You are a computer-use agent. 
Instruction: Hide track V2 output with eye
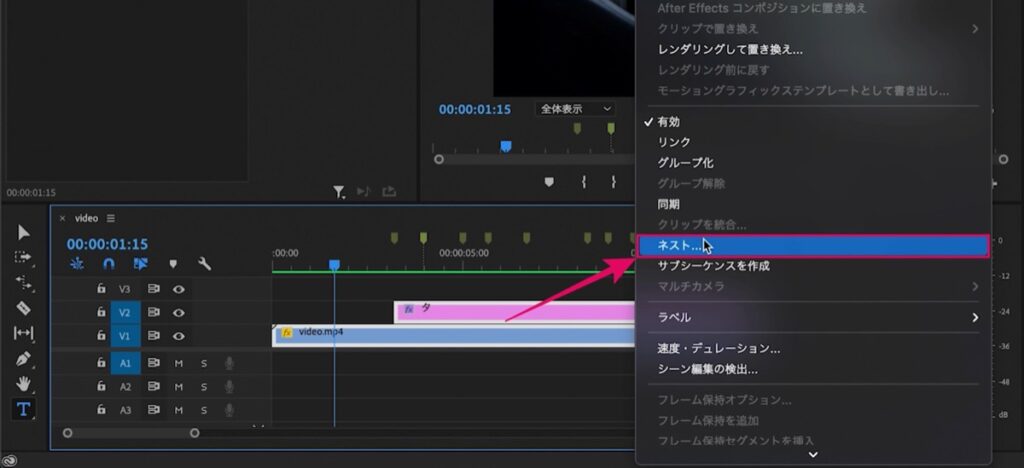[x=178, y=313]
